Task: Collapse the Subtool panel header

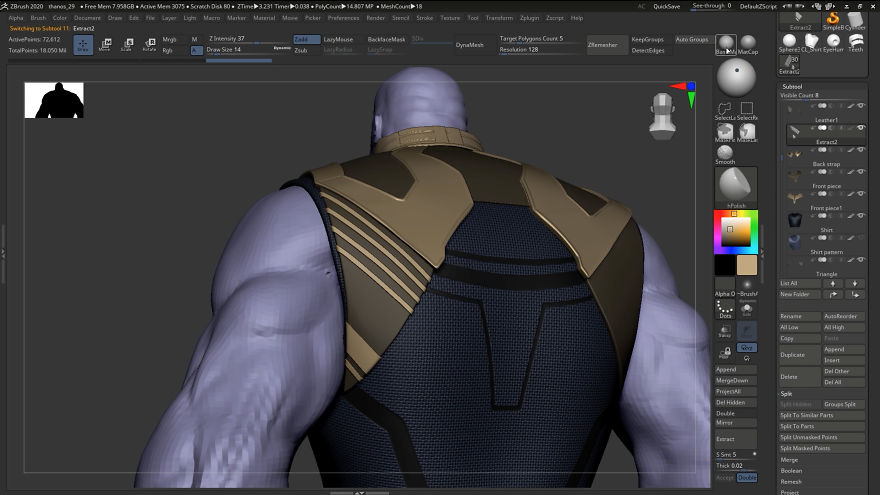Action: pos(792,86)
